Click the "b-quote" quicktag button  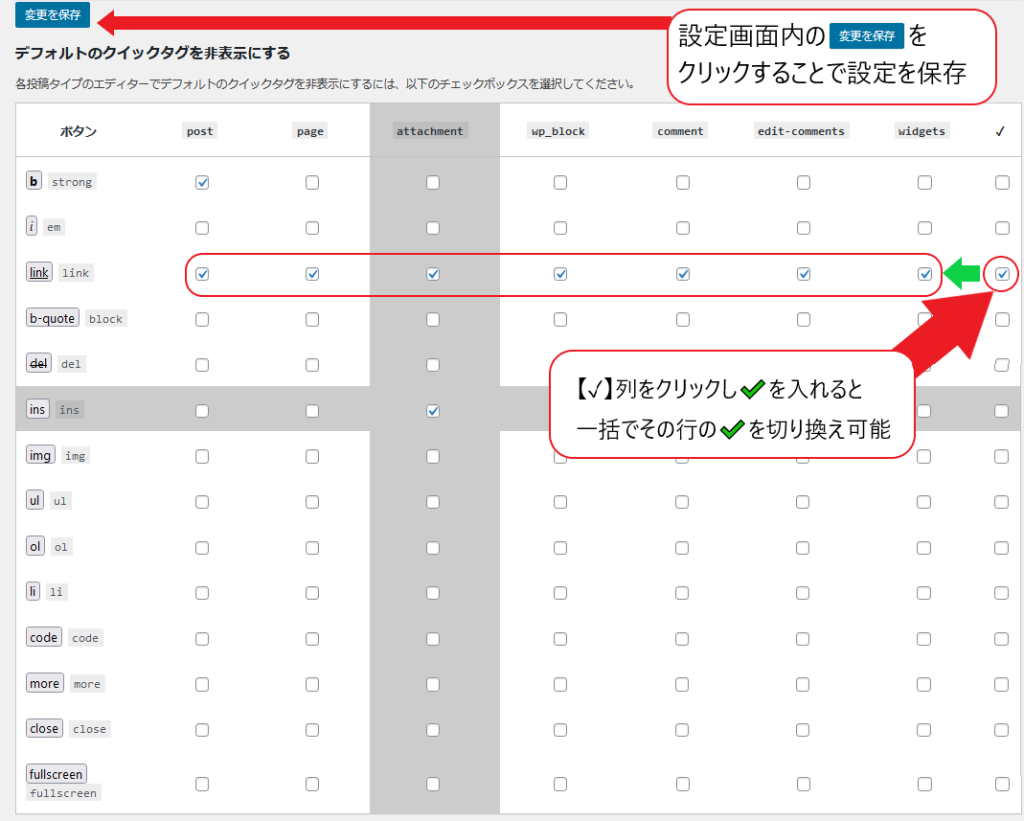click(52, 318)
